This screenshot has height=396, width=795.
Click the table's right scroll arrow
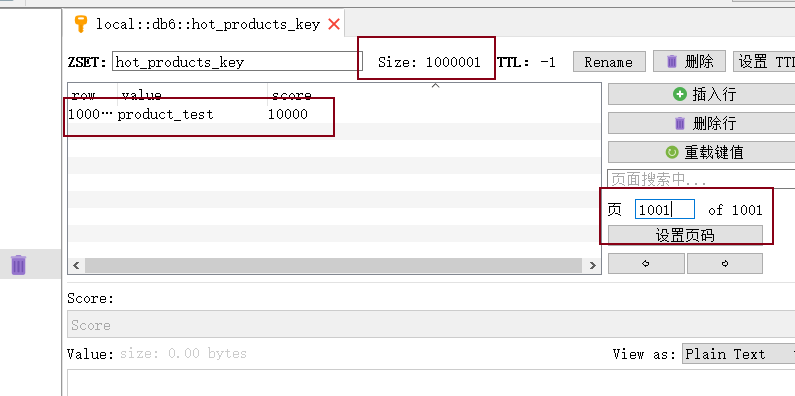click(x=592, y=265)
